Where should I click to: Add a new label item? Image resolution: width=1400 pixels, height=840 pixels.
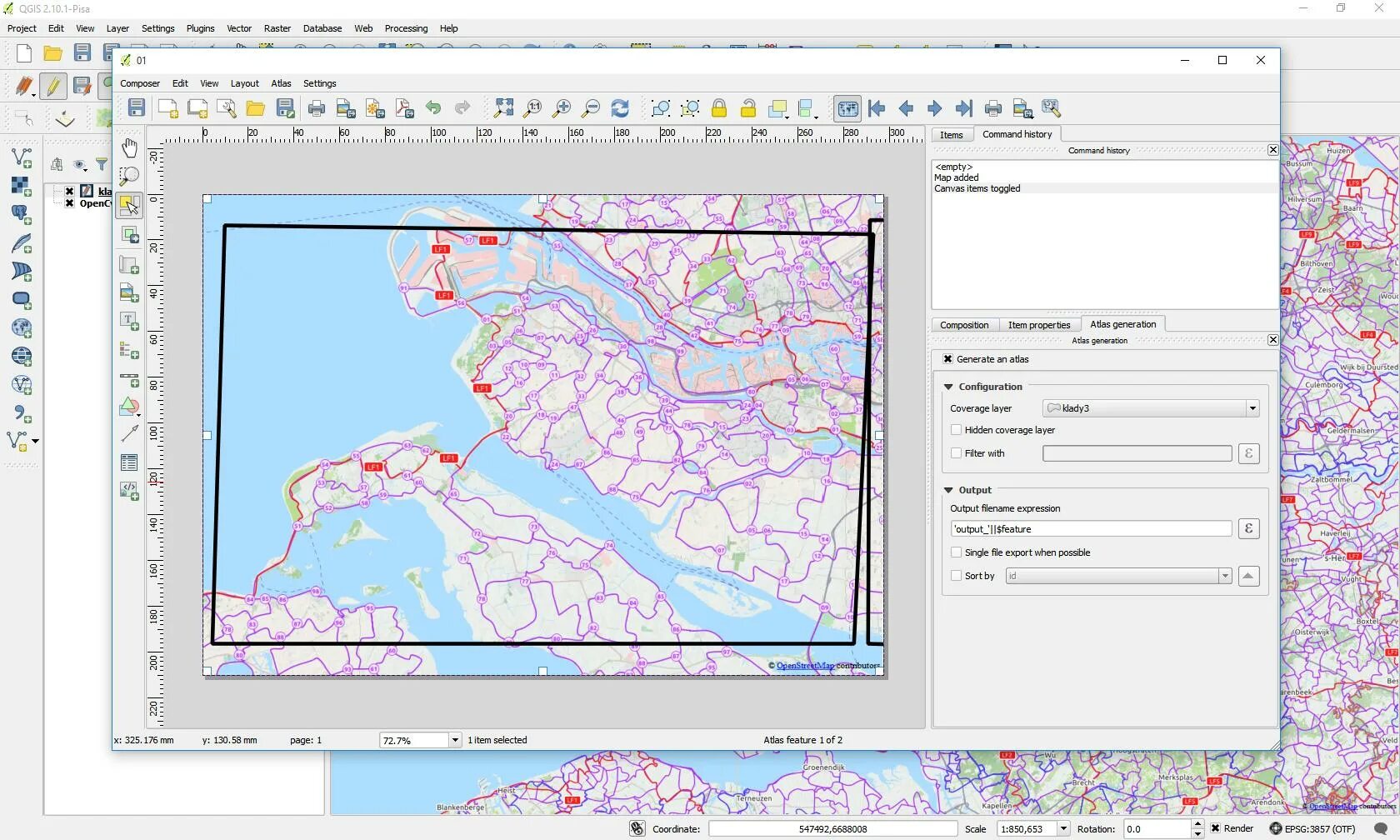point(129,321)
